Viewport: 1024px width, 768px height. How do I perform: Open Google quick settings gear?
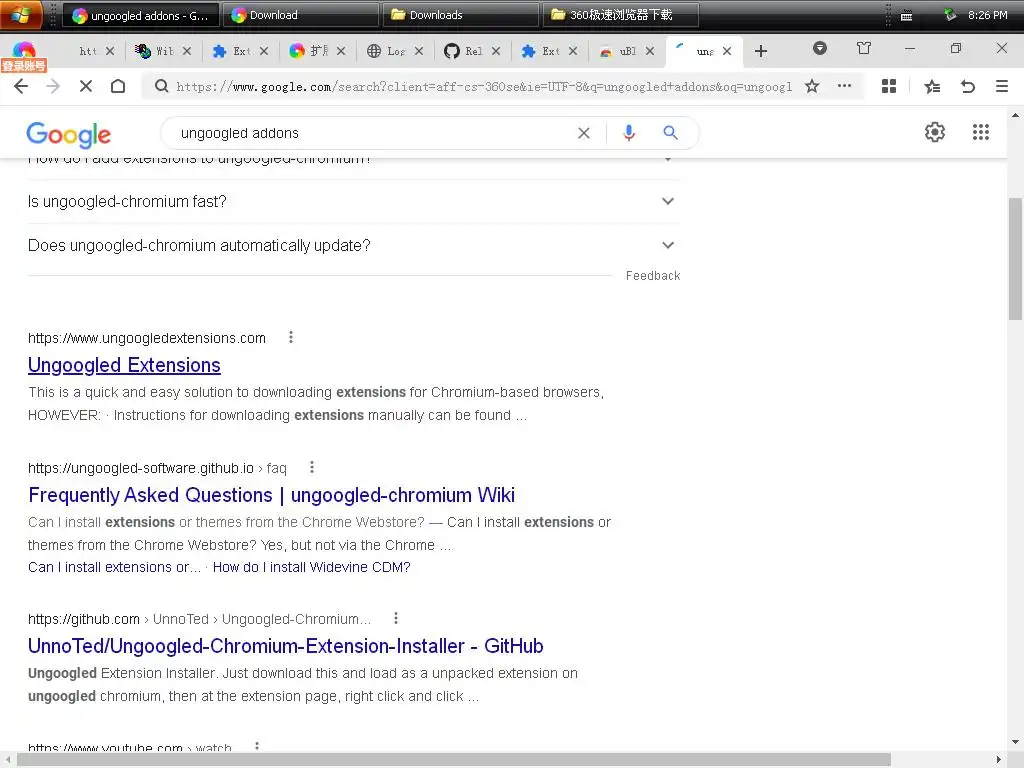(935, 133)
